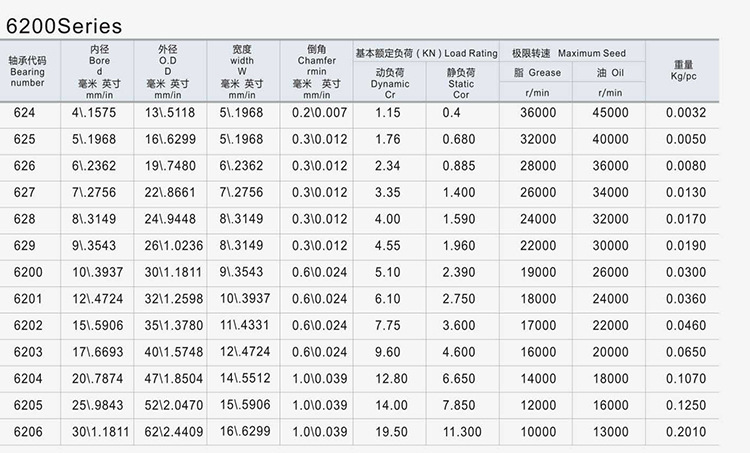This screenshot has height=453, width=750.
Task: Select the Static Cor sub-header
Action: pyautogui.click(x=459, y=79)
